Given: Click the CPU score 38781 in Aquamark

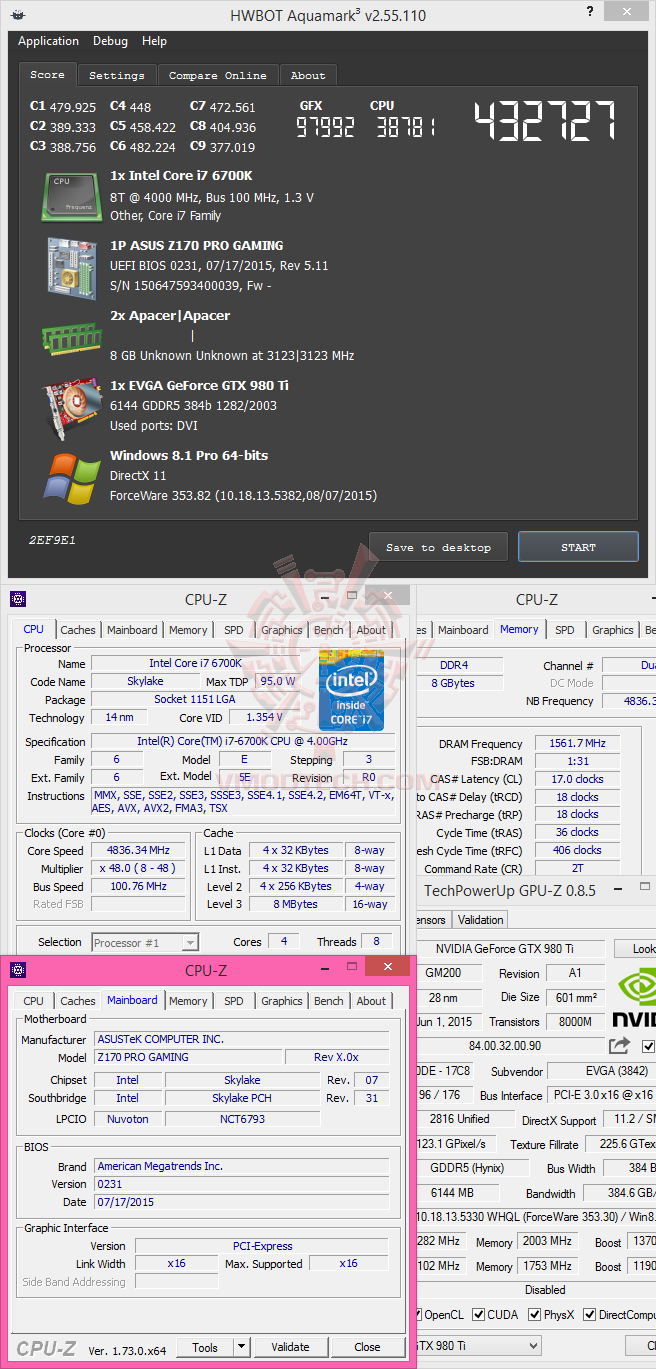Looking at the screenshot, I should pyautogui.click(x=404, y=127).
